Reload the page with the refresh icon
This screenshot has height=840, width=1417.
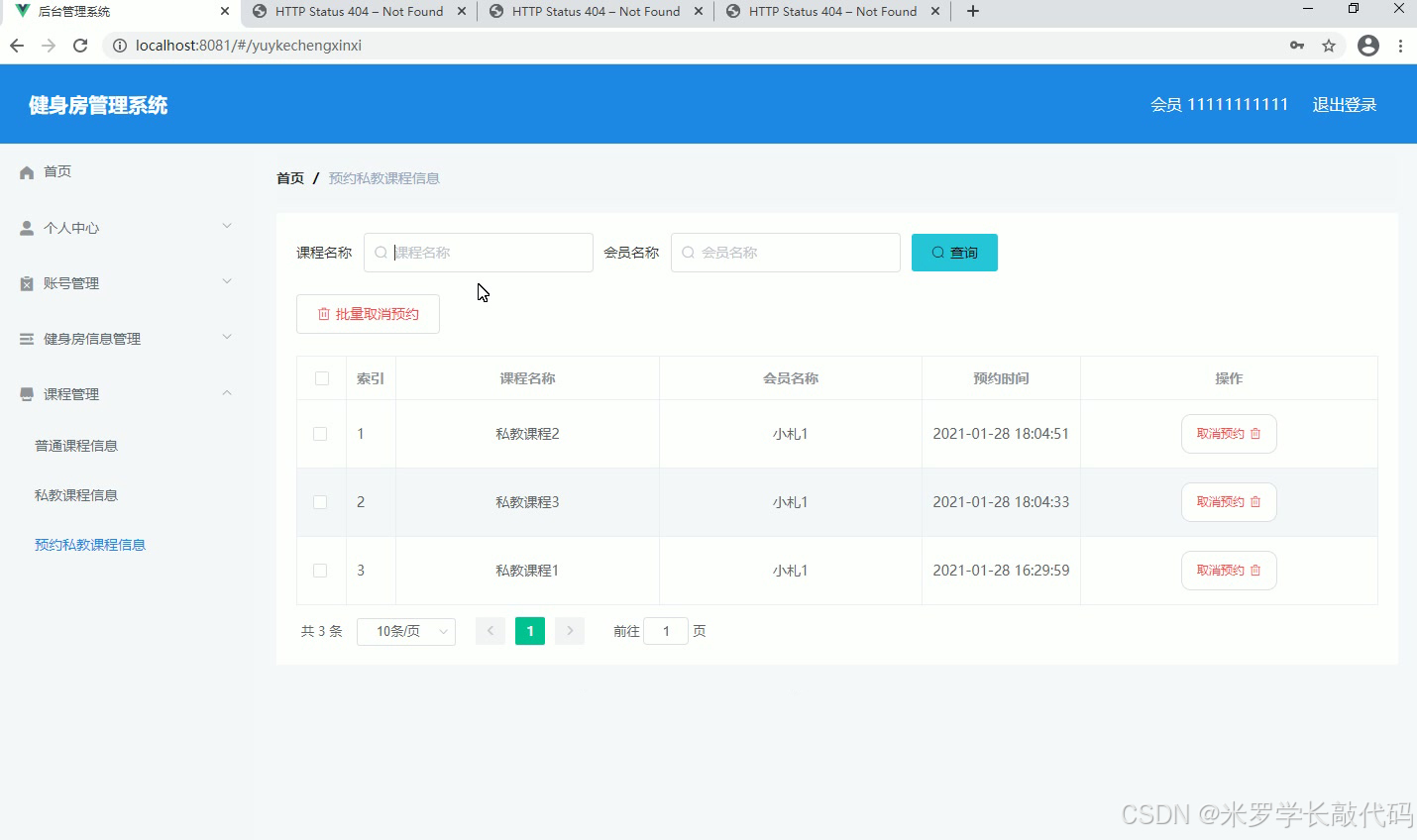coord(80,46)
